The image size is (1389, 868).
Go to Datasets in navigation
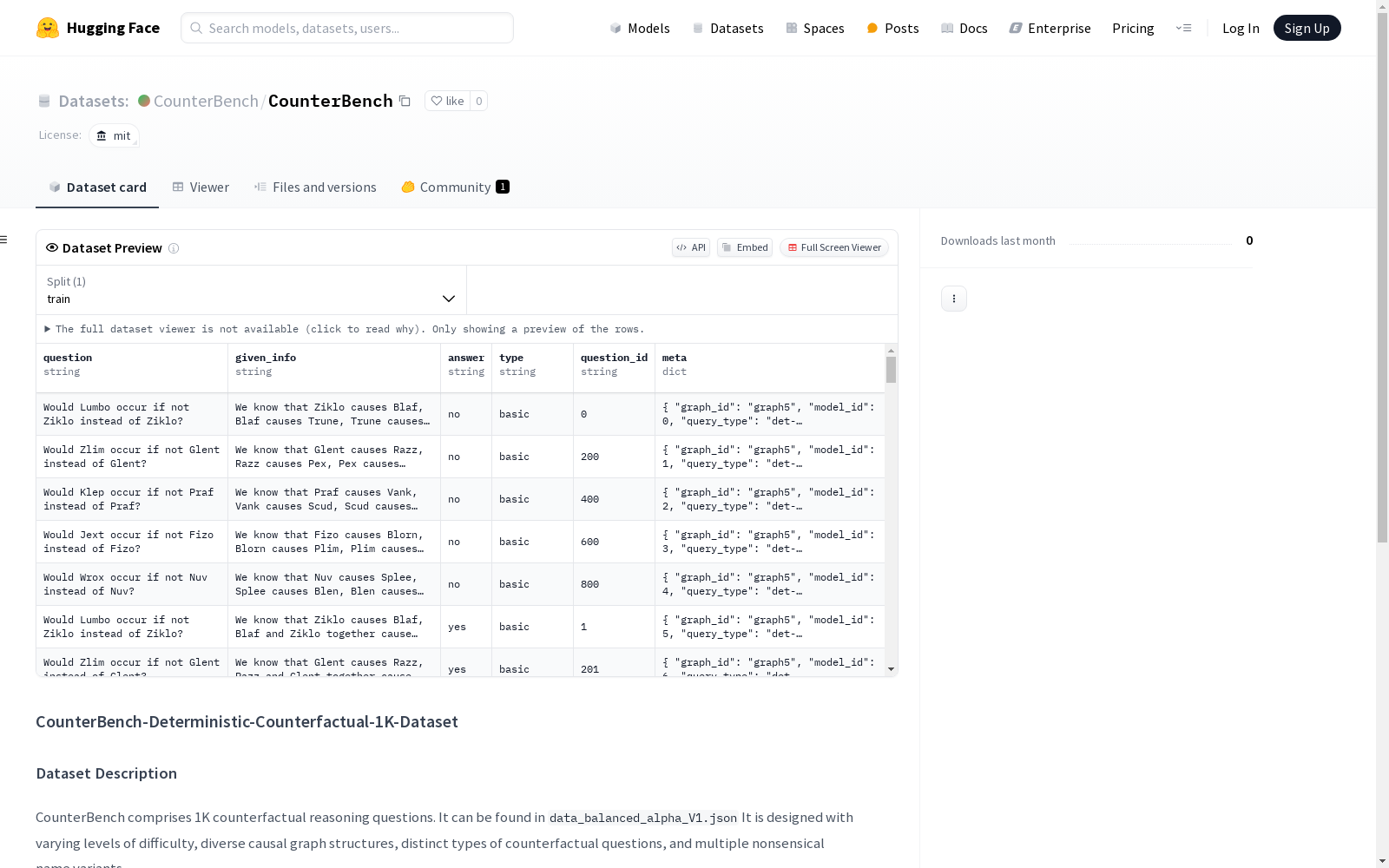click(x=727, y=28)
